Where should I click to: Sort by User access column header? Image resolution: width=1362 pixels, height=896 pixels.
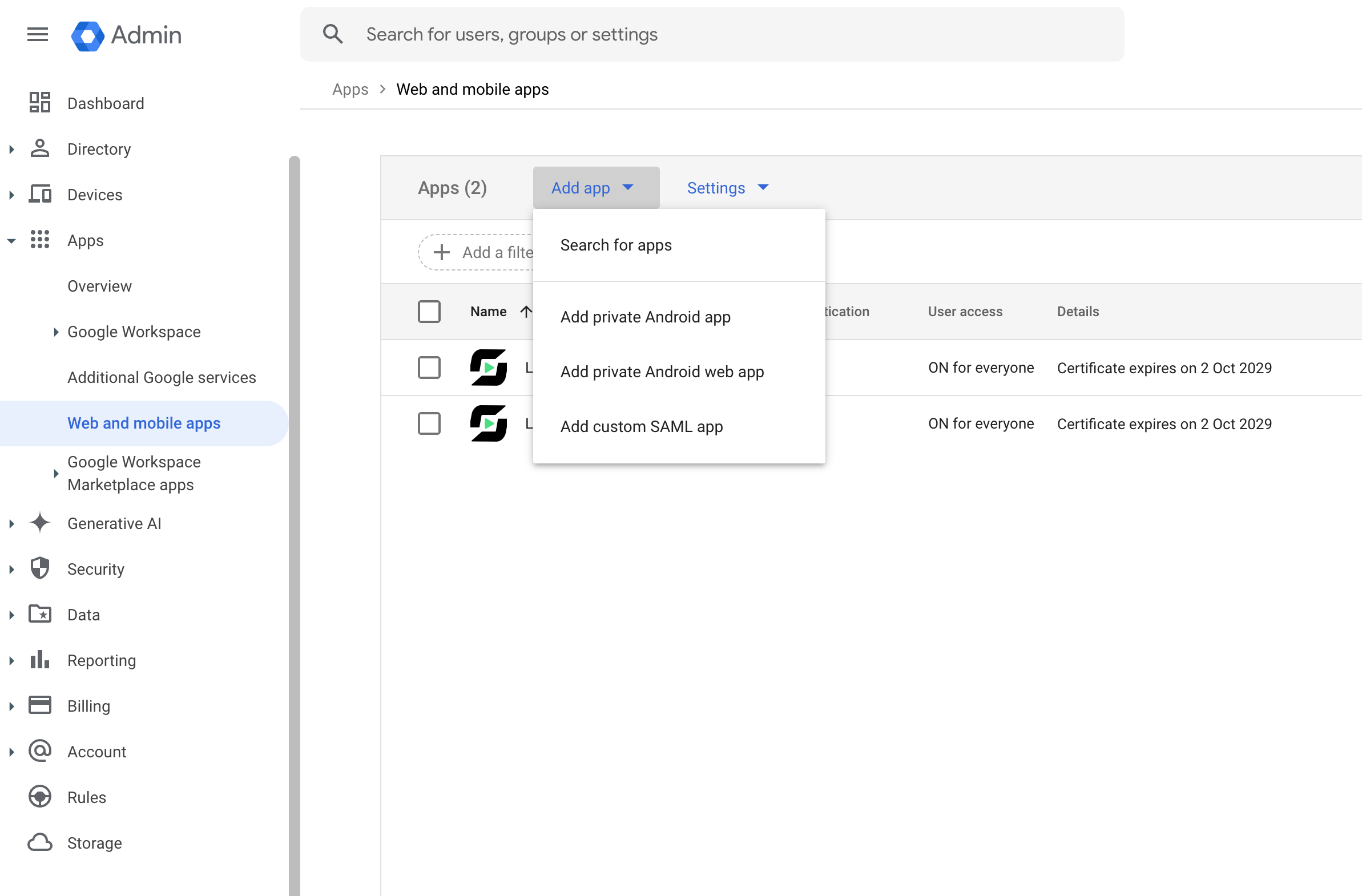(x=965, y=311)
